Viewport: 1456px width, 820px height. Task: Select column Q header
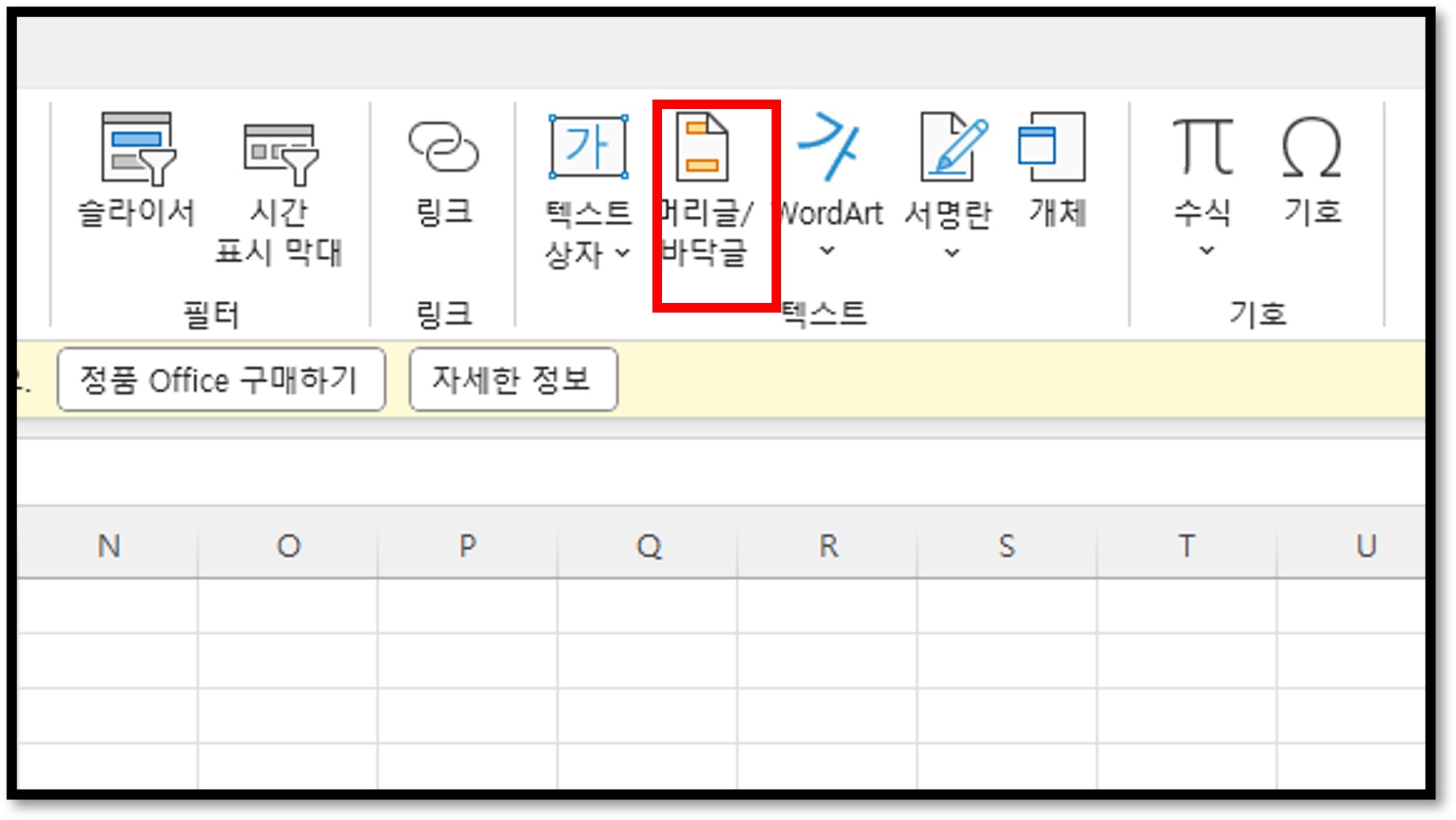pyautogui.click(x=648, y=545)
